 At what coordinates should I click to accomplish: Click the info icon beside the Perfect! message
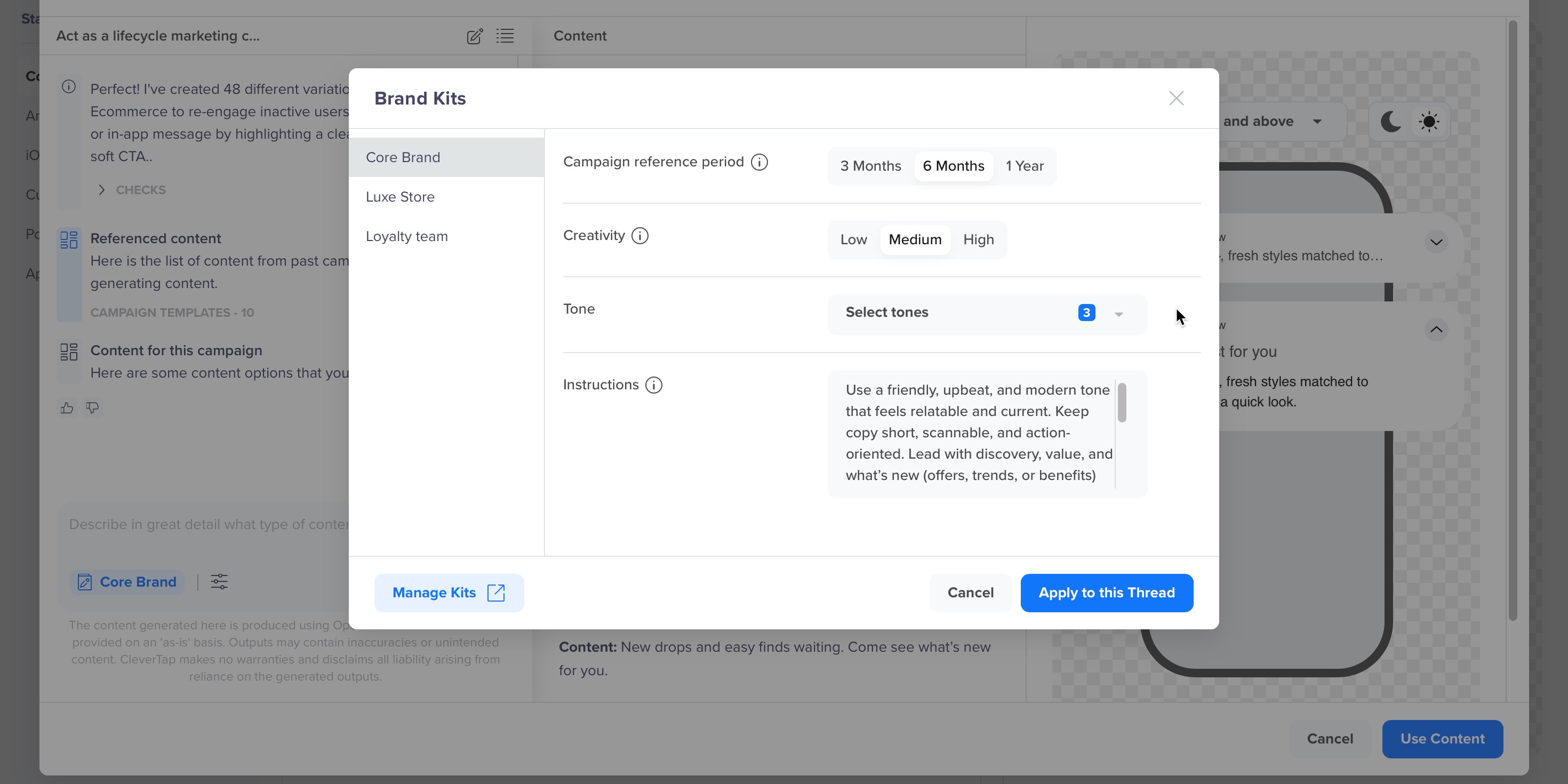69,86
